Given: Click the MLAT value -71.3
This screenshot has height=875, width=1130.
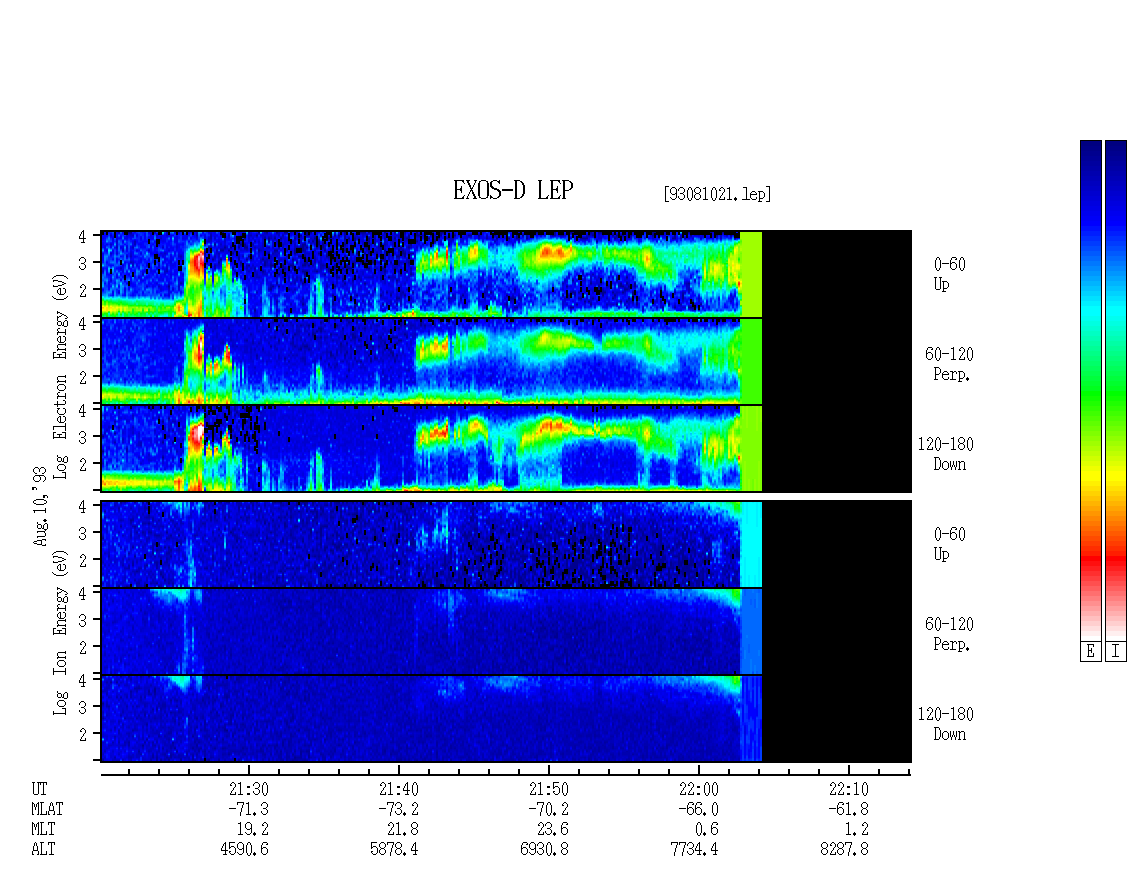Looking at the screenshot, I should pos(249,809).
